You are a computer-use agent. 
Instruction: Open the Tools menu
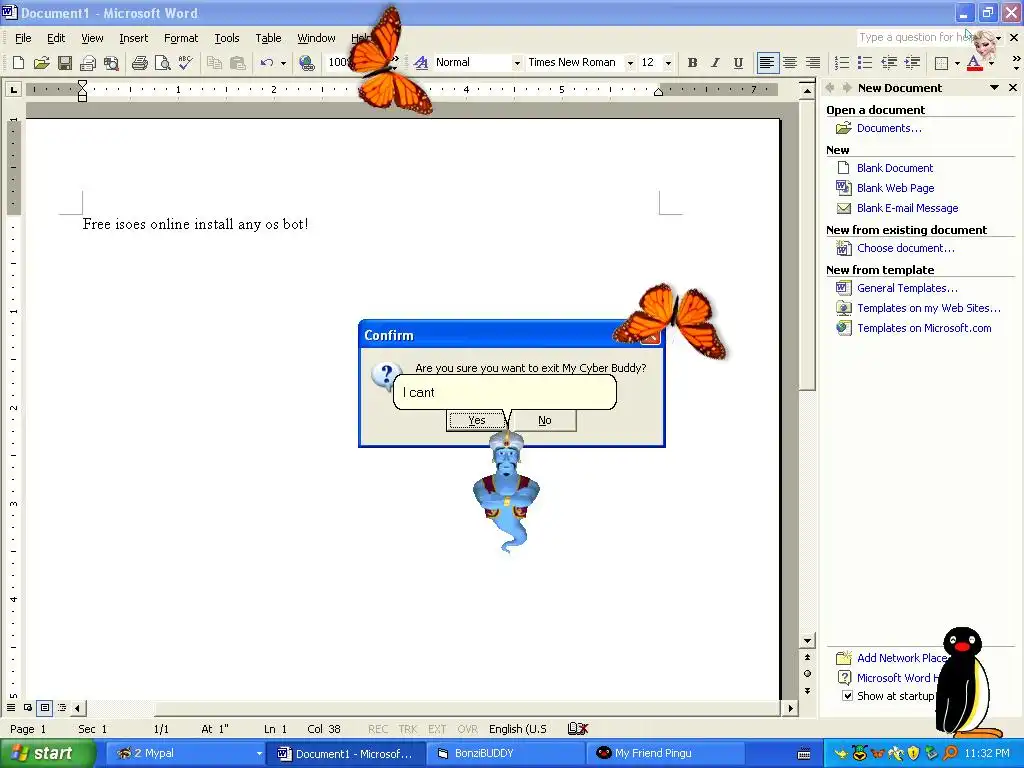227,38
